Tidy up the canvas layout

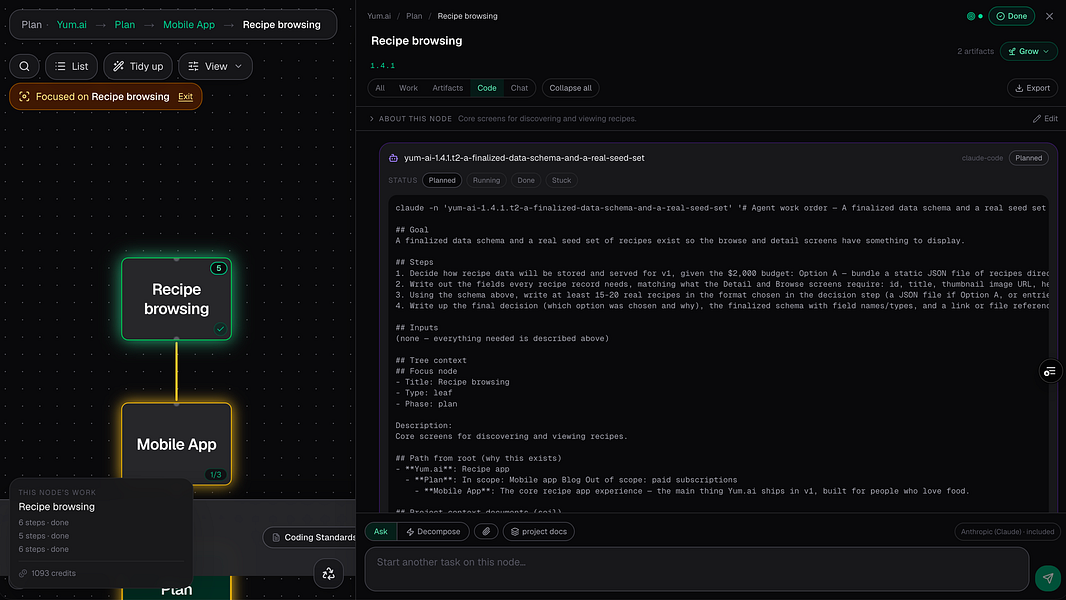click(x=138, y=66)
